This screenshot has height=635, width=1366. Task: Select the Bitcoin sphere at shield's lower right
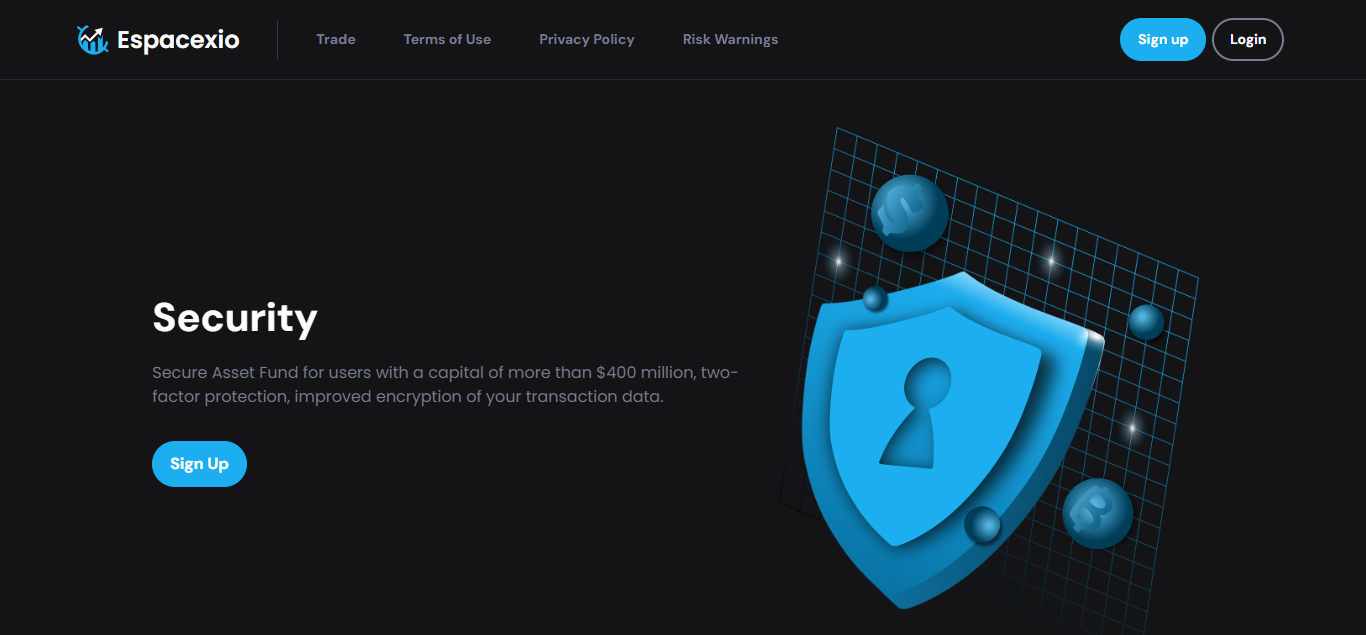pyautogui.click(x=1097, y=513)
